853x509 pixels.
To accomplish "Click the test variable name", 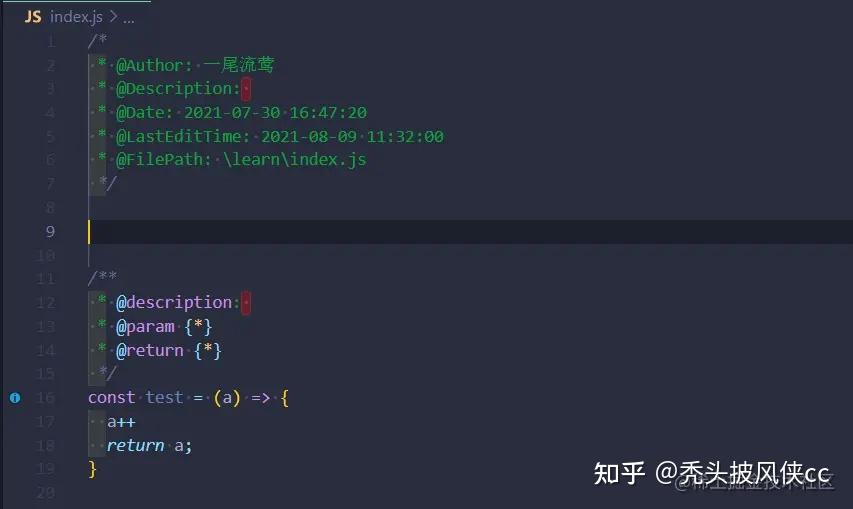I will tap(165, 398).
